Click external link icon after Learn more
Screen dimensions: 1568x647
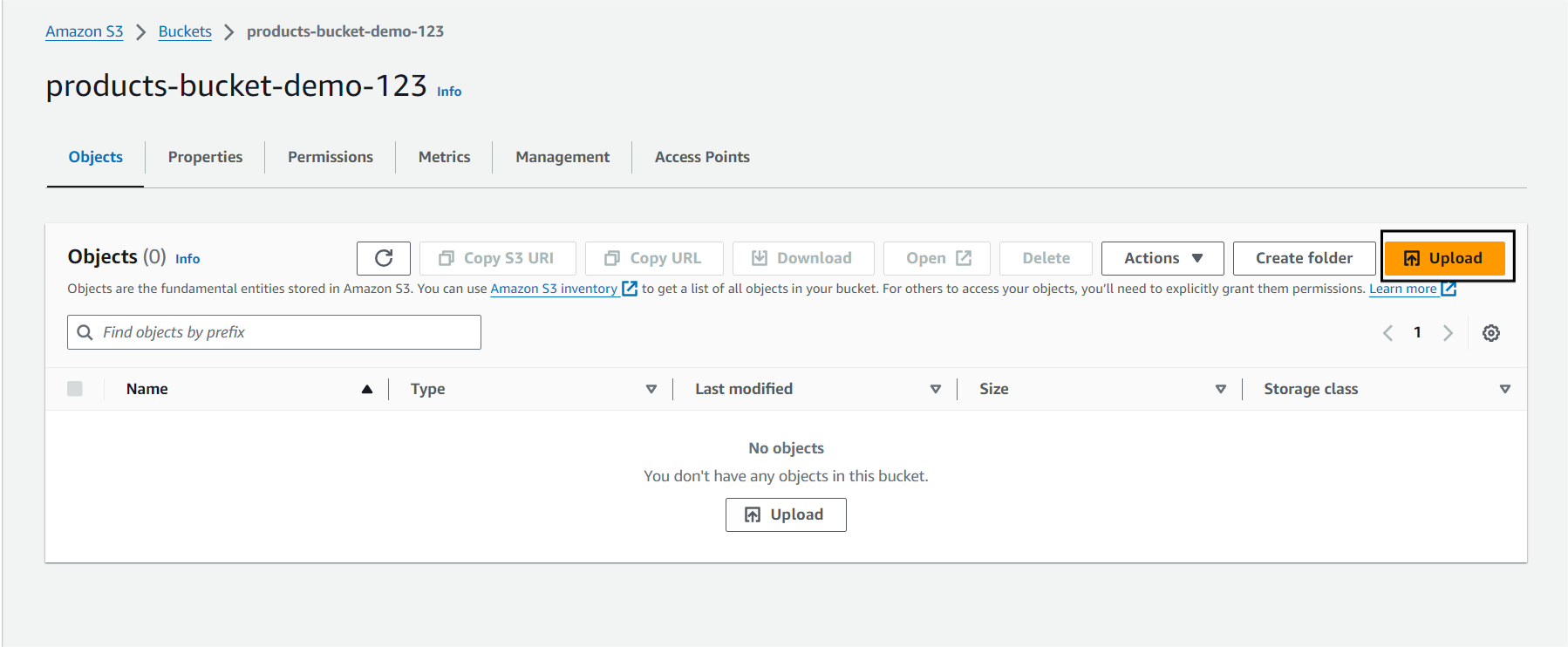[1449, 289]
